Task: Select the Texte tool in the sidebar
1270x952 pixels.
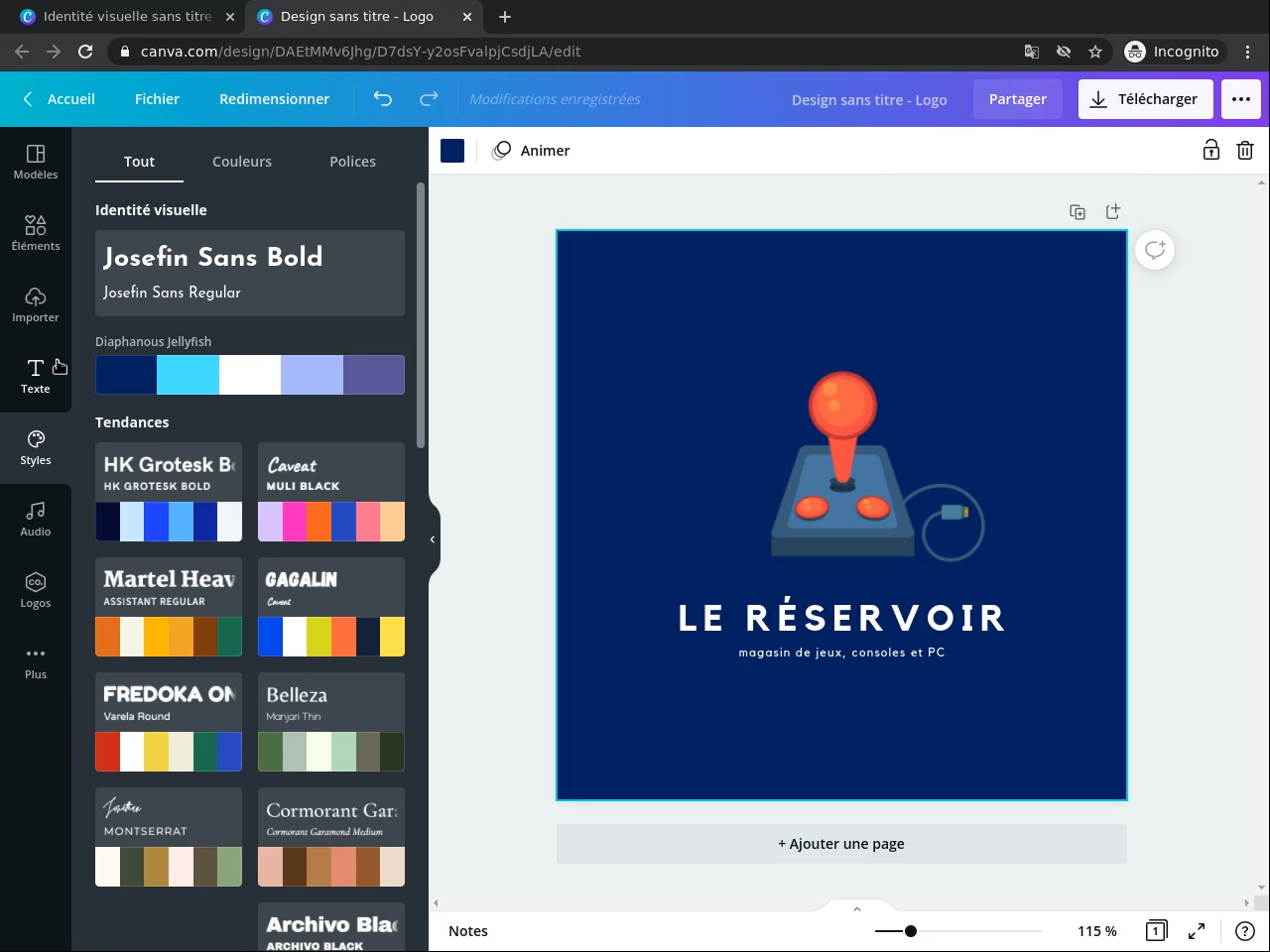Action: coord(36,375)
